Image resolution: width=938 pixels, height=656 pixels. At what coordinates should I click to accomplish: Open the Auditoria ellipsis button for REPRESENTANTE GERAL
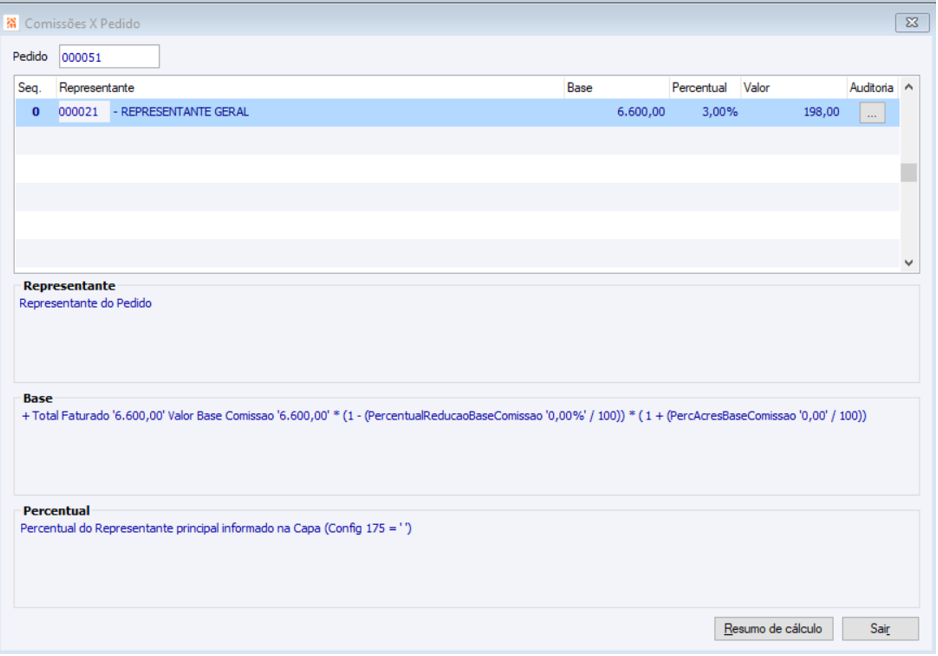click(x=872, y=112)
